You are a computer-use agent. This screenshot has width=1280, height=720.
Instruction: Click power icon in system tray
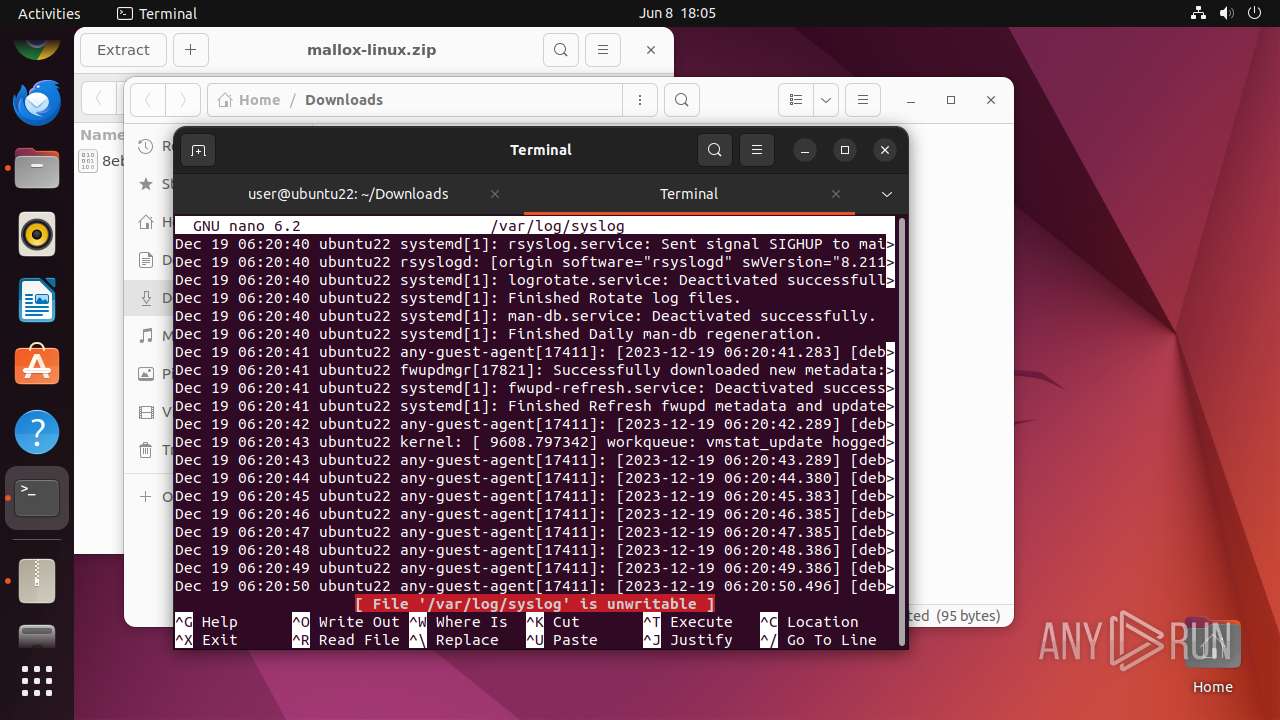pos(1255,13)
